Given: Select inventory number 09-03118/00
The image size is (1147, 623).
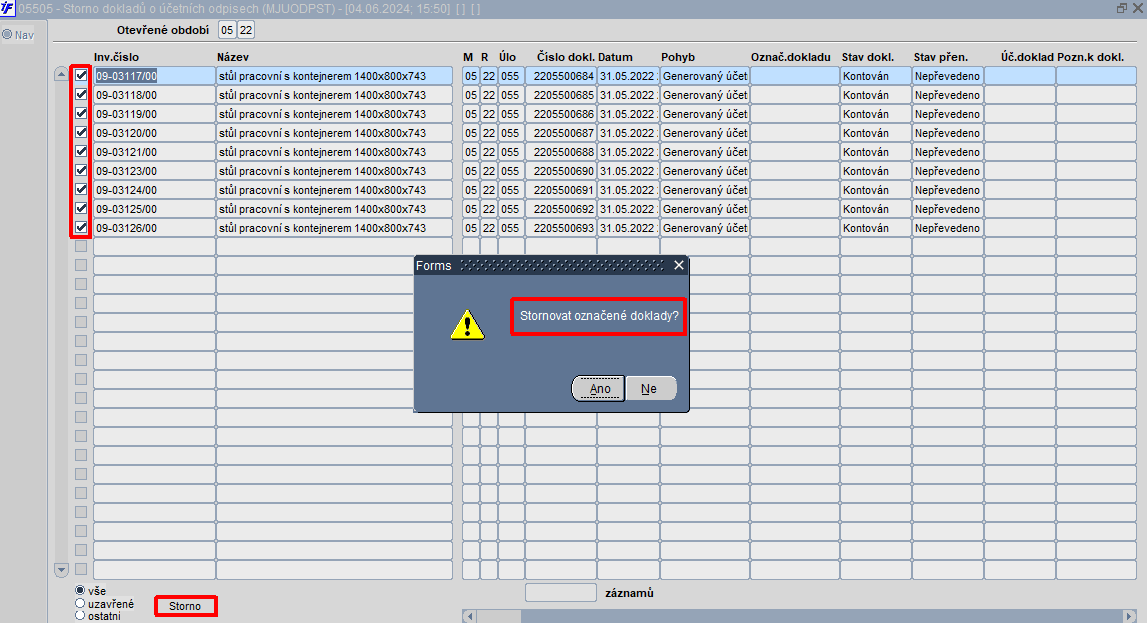Looking at the screenshot, I should [154, 95].
